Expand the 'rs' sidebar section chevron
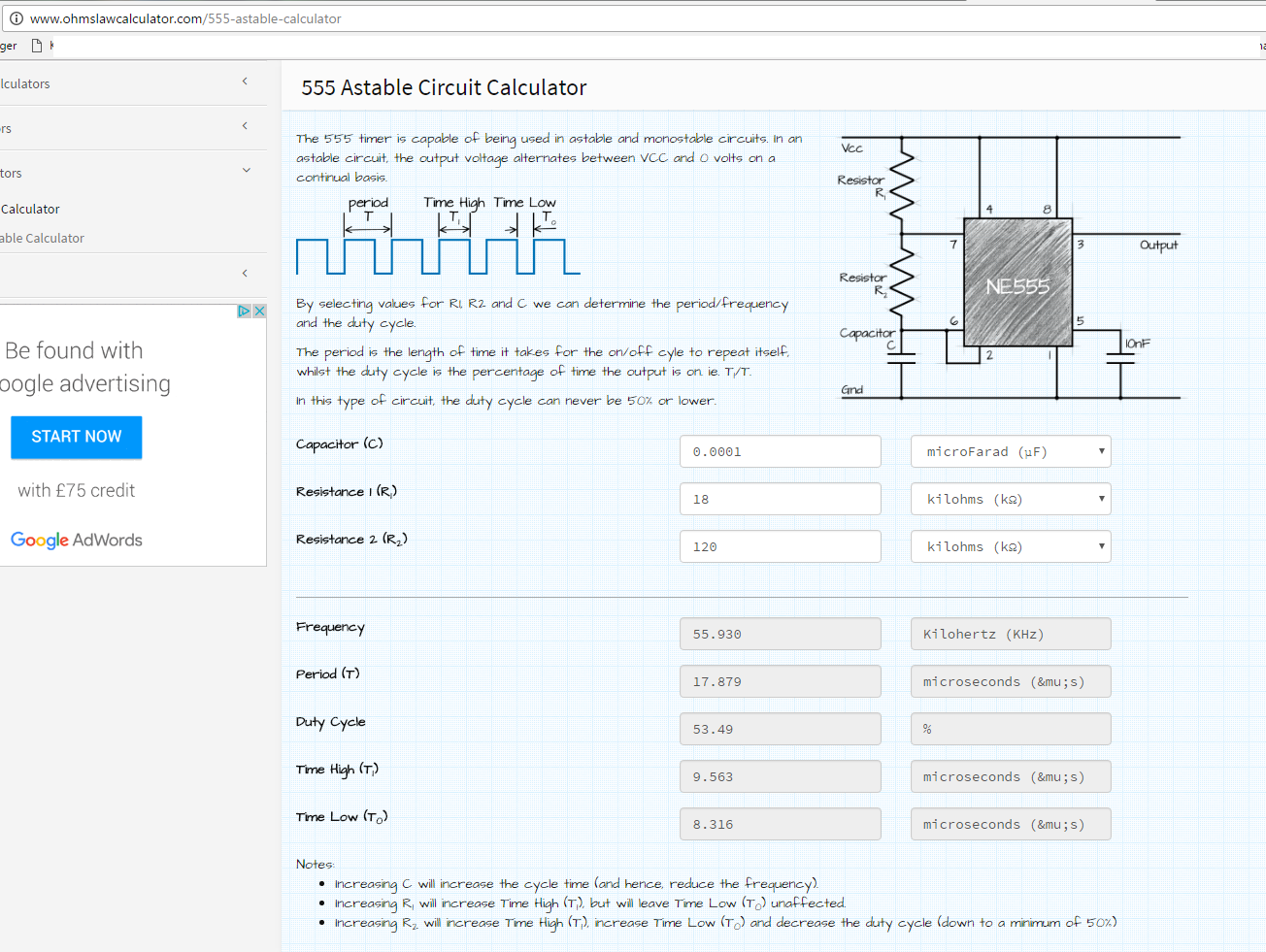The height and width of the screenshot is (952, 1266). [245, 126]
